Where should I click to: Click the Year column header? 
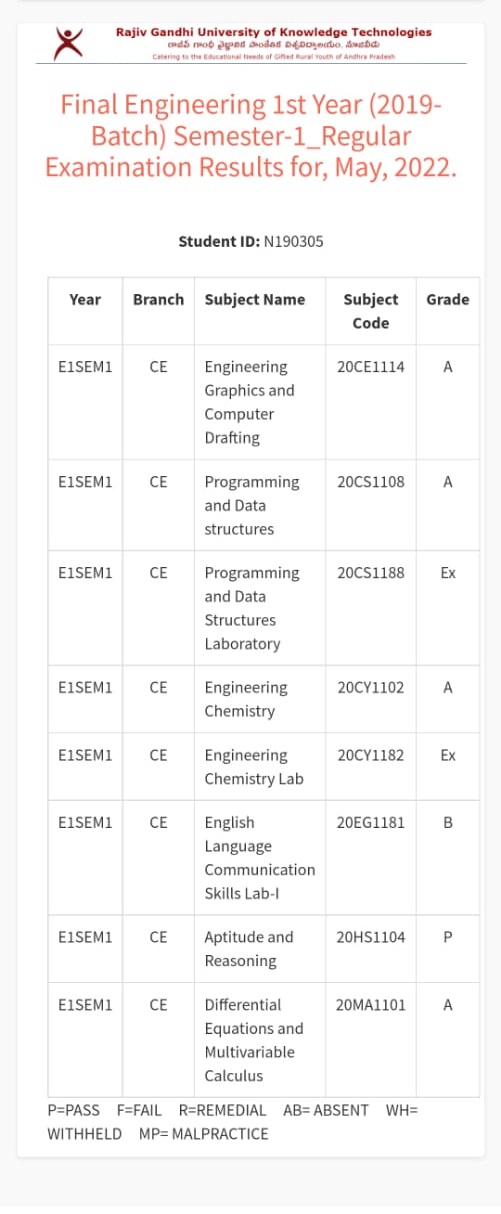(85, 299)
